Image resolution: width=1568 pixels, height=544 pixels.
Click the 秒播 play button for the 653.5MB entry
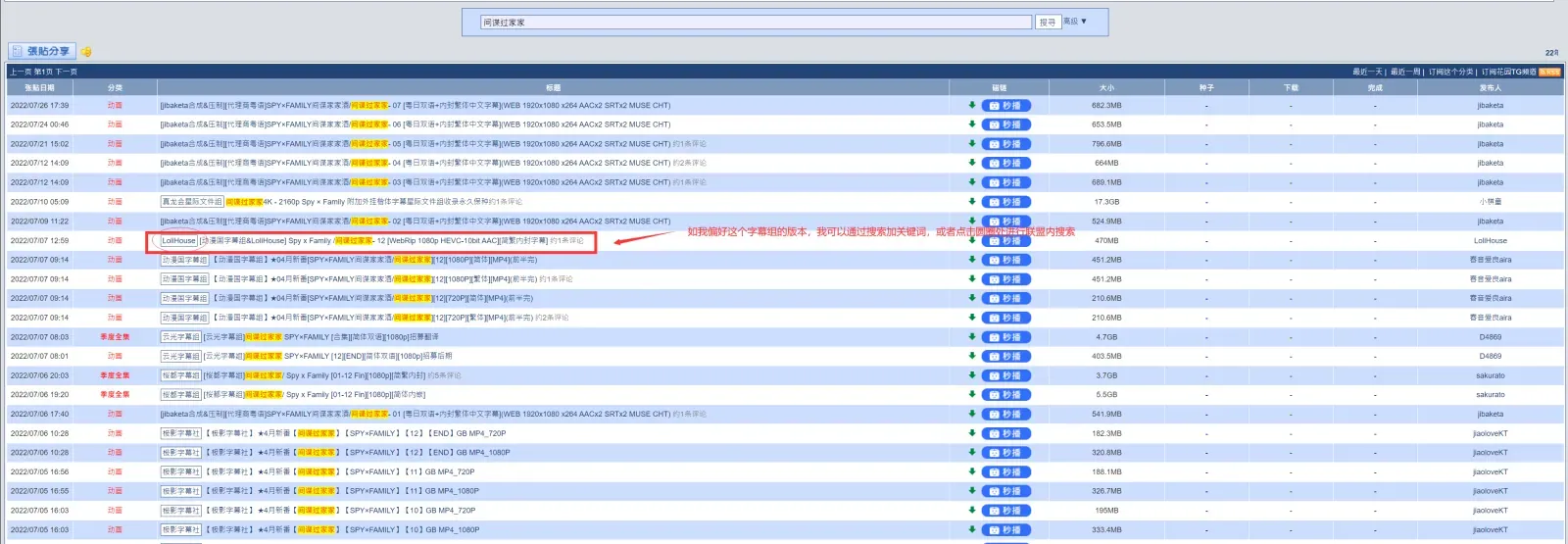pos(1005,124)
